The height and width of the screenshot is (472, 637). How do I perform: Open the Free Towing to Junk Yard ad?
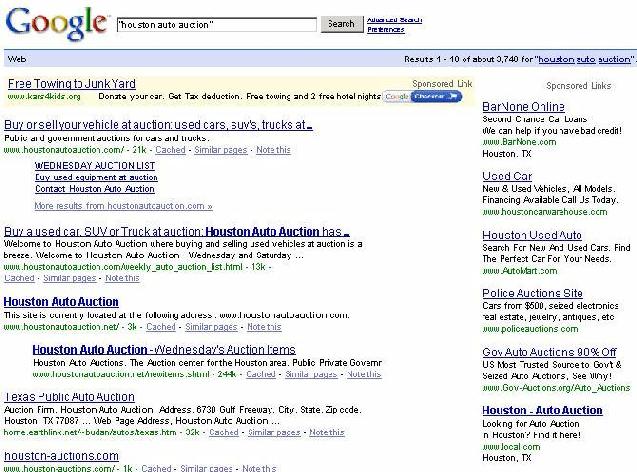pos(72,84)
